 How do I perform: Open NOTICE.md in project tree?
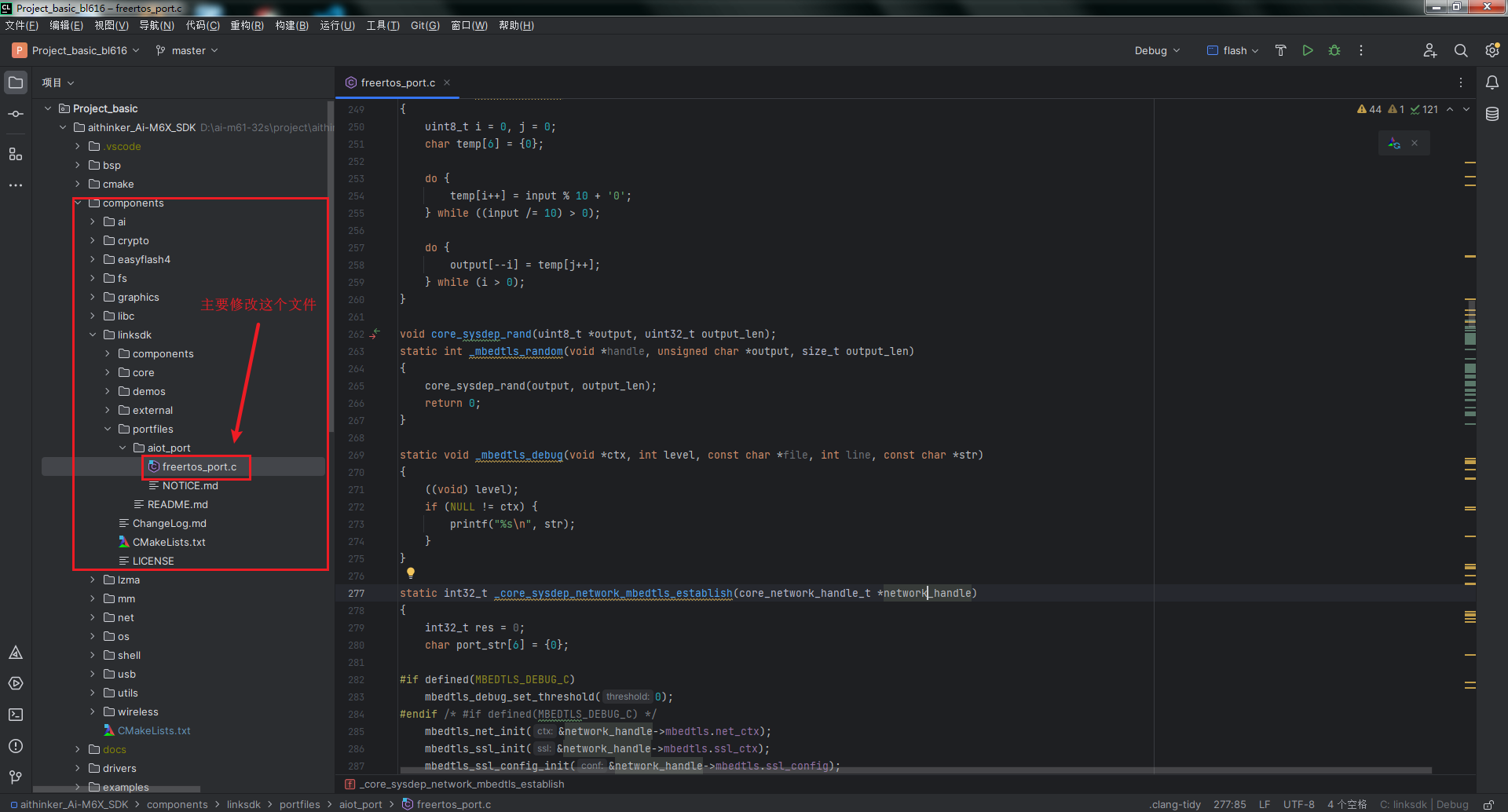[190, 485]
